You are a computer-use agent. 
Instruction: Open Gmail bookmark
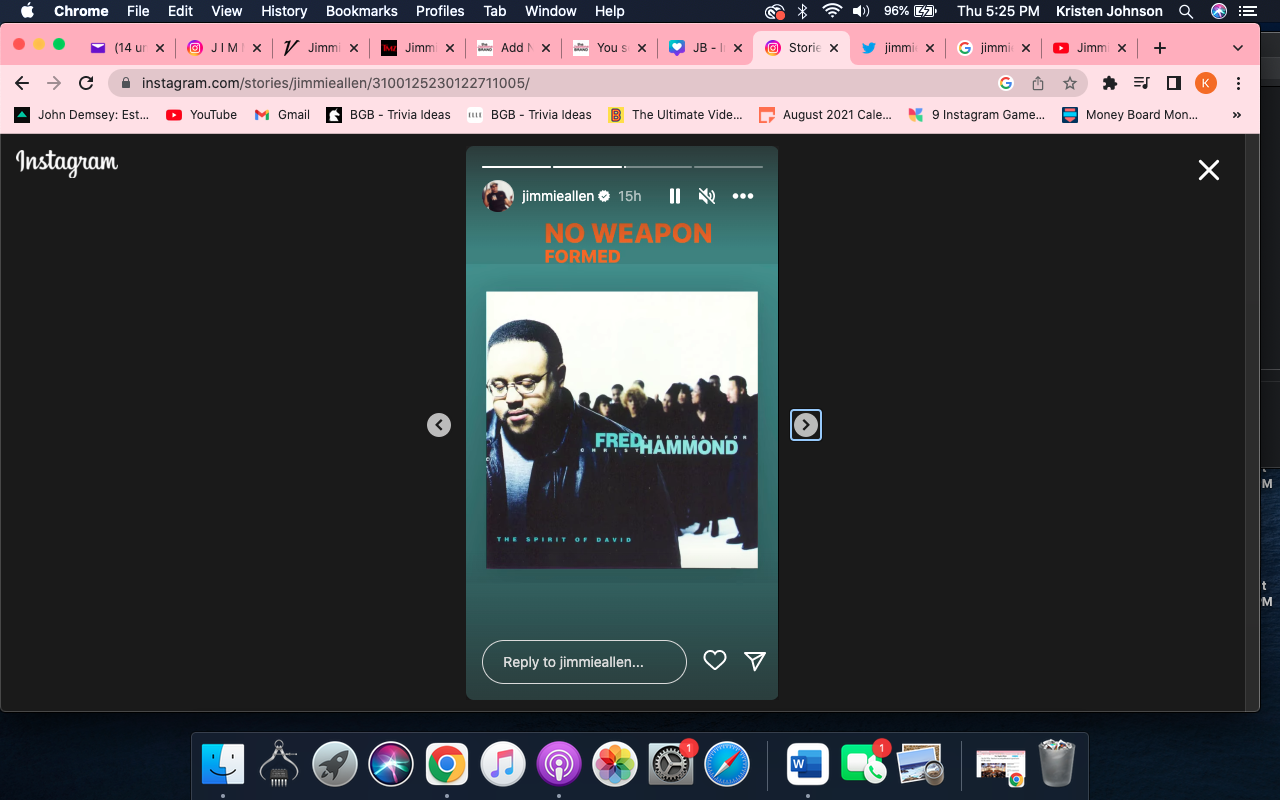point(282,115)
